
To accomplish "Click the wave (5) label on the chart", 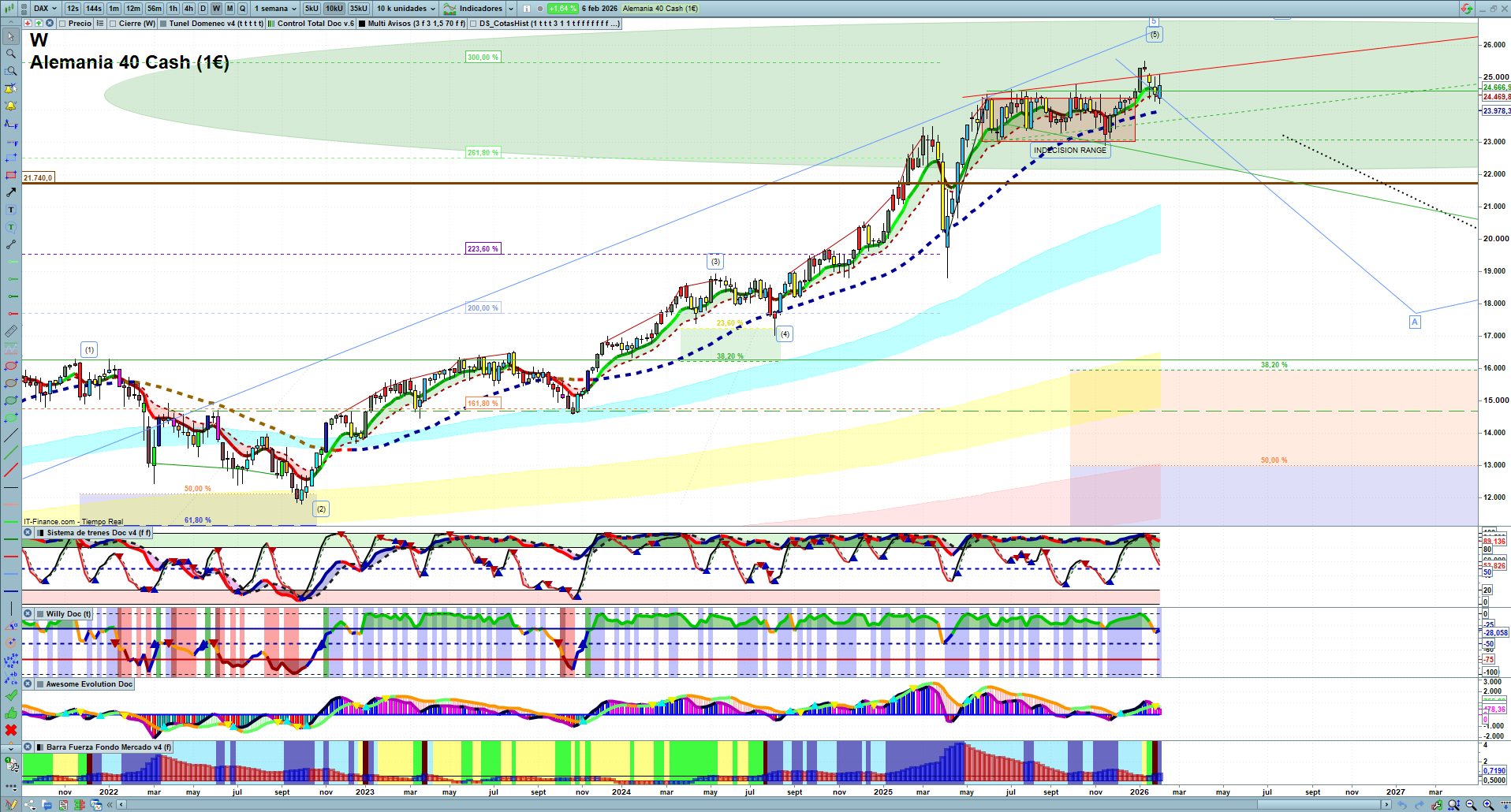I will pos(1155,35).
